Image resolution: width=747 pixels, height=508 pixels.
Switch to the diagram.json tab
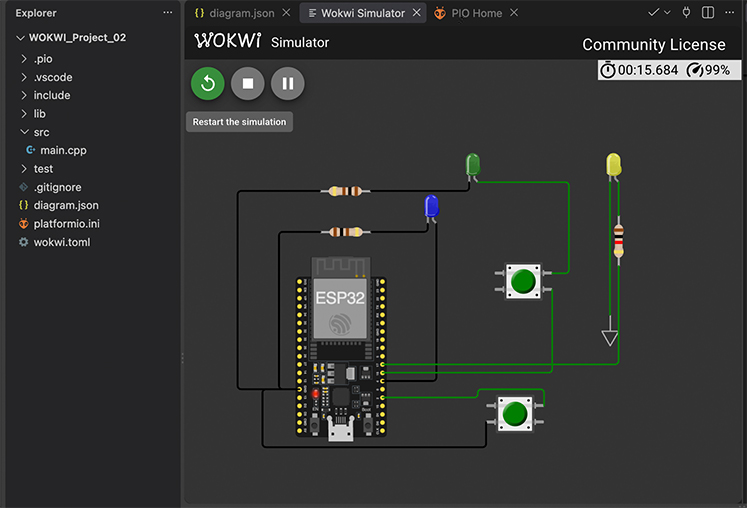235,13
